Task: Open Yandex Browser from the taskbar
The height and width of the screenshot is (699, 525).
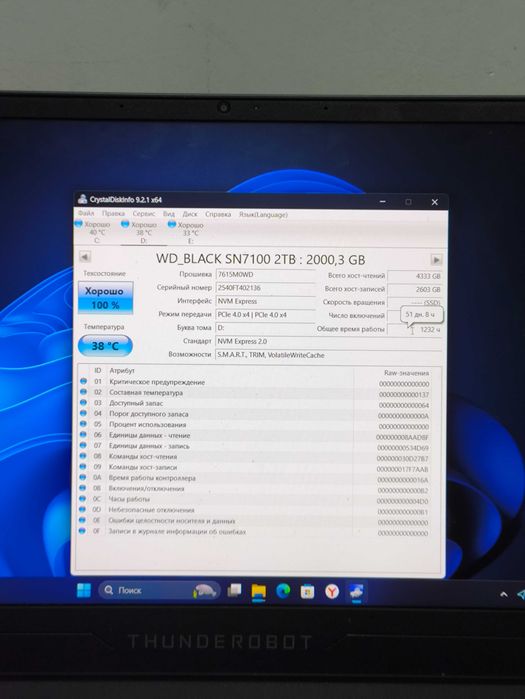Action: [332, 592]
